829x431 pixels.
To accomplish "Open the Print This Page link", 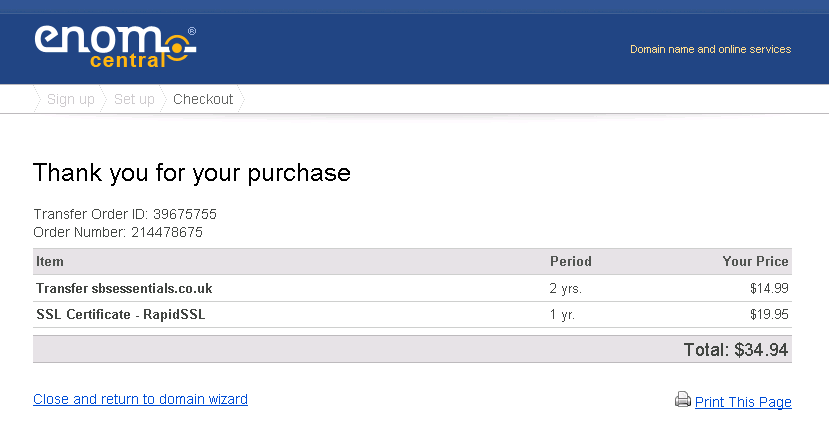I will coord(743,402).
